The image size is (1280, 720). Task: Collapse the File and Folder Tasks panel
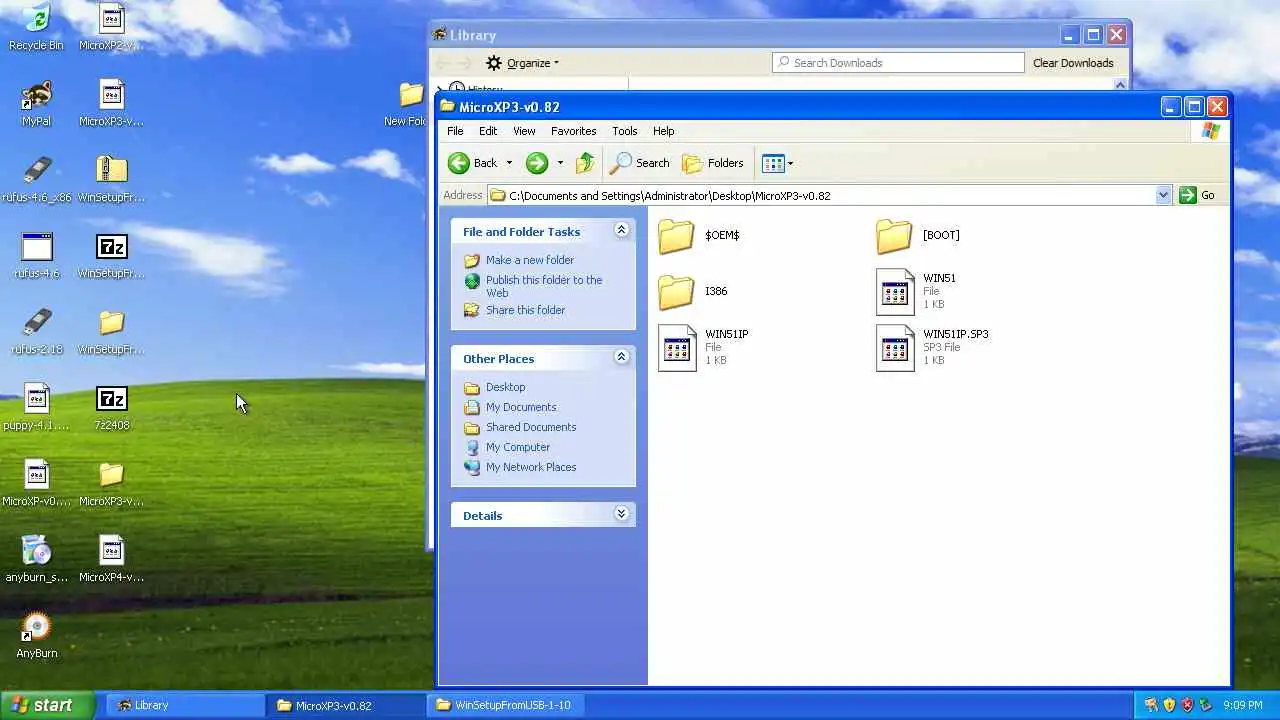coord(621,230)
